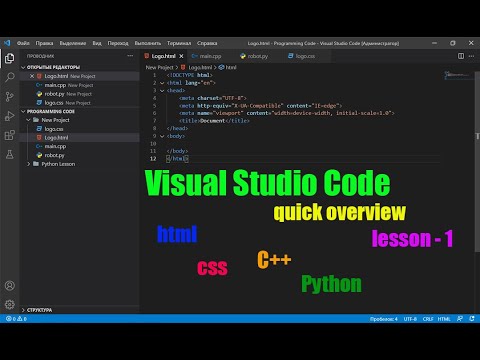The image size is (480, 360).
Task: Open the Search view in activity bar
Action: pos(10,77)
